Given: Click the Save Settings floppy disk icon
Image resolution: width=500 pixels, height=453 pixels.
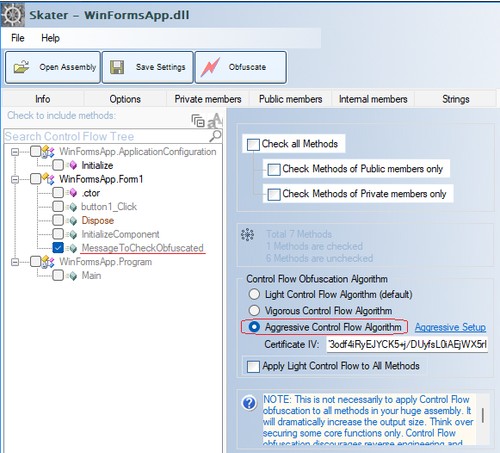Looking at the screenshot, I should point(117,67).
